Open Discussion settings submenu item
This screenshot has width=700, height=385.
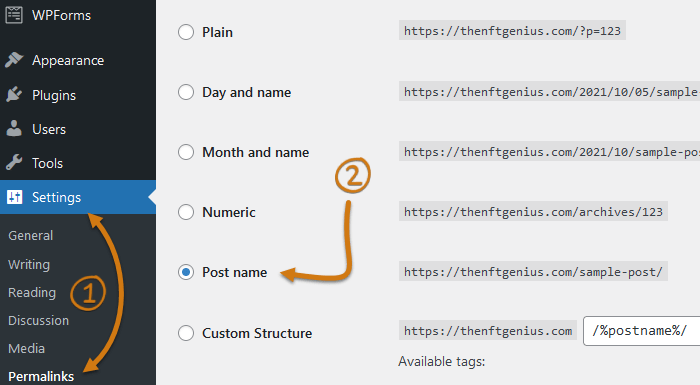(38, 320)
